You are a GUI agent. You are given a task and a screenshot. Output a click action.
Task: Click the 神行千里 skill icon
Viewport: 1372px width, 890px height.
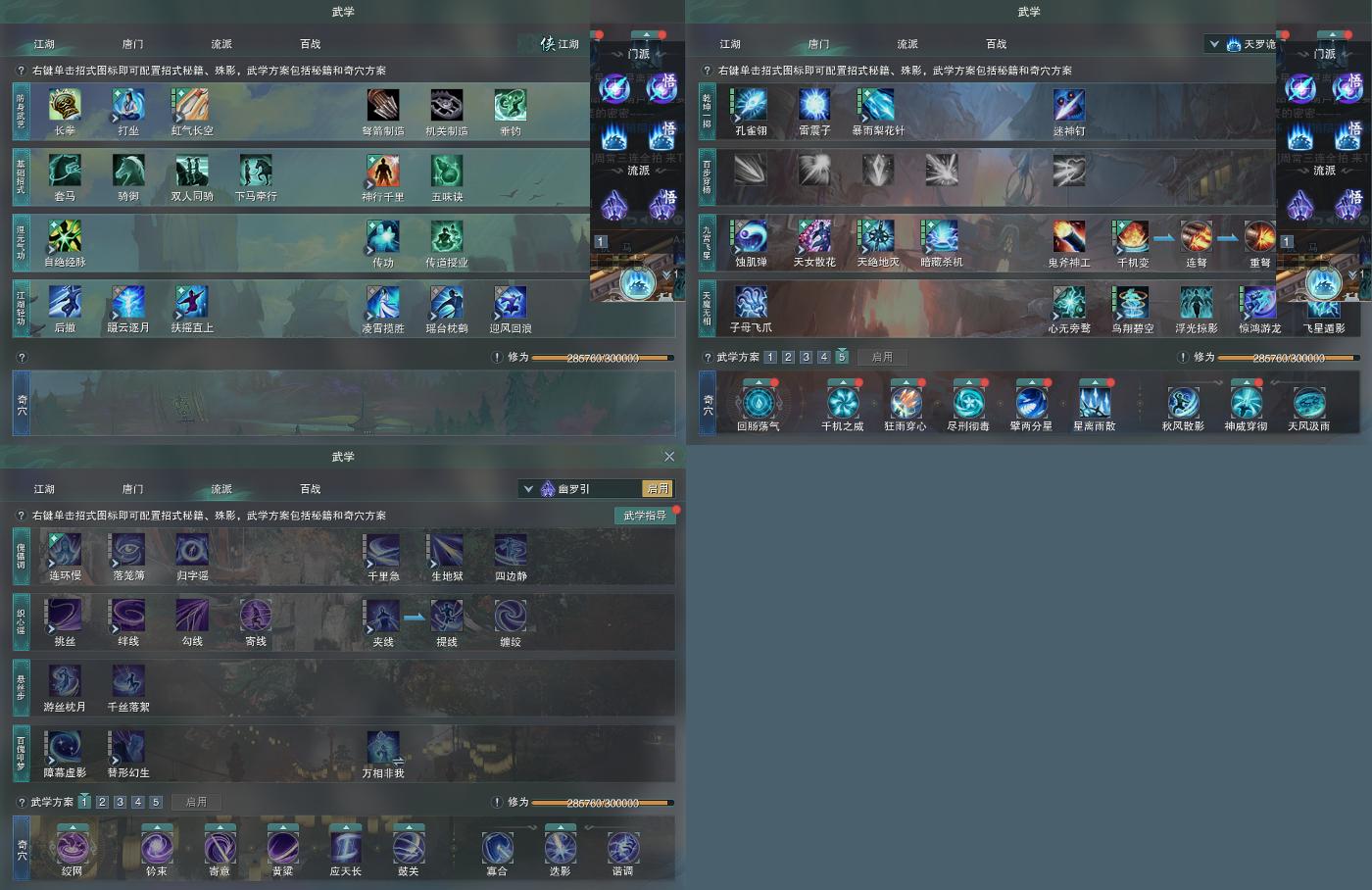(x=383, y=171)
